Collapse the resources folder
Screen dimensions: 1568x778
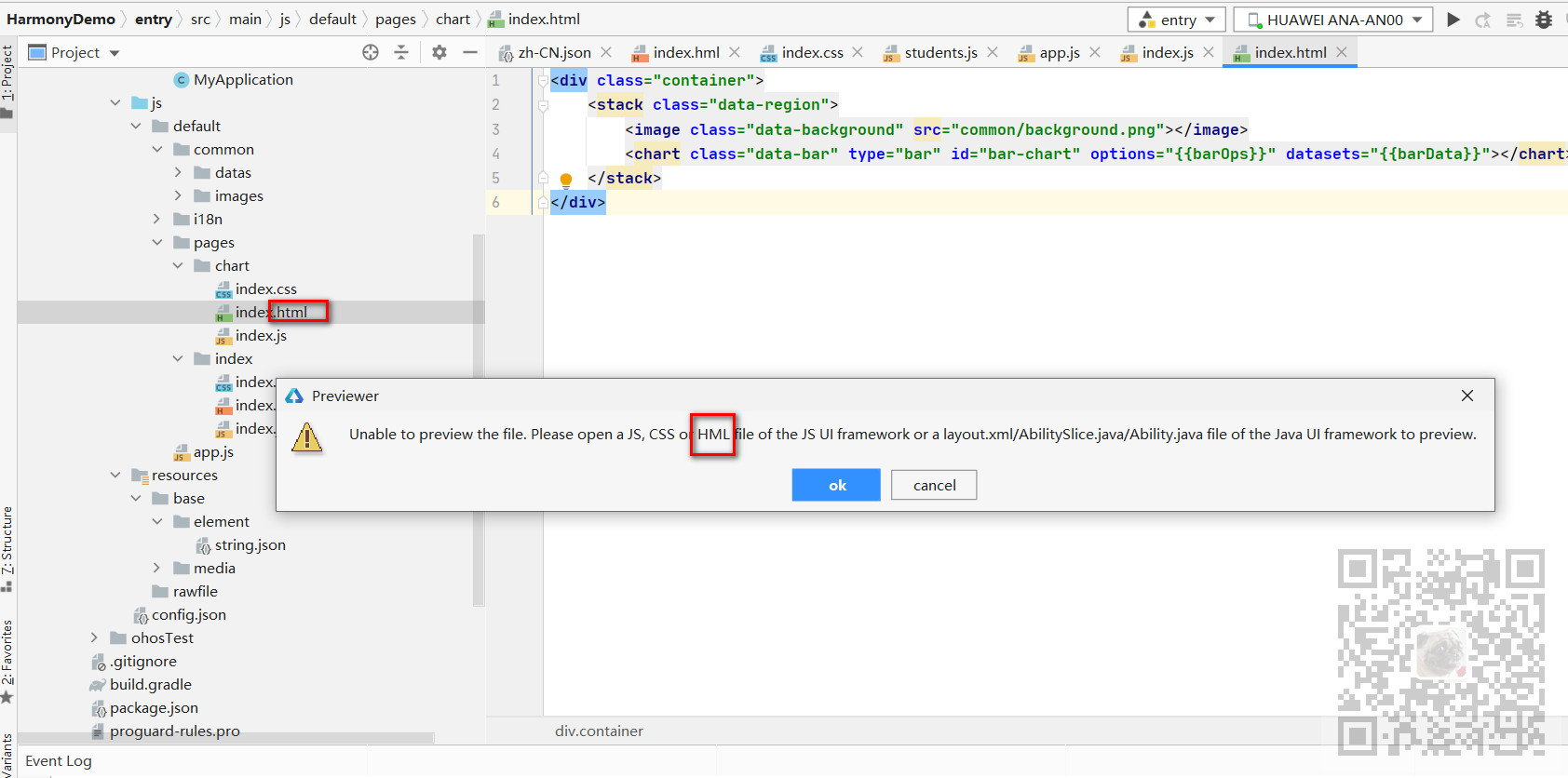tap(115, 476)
